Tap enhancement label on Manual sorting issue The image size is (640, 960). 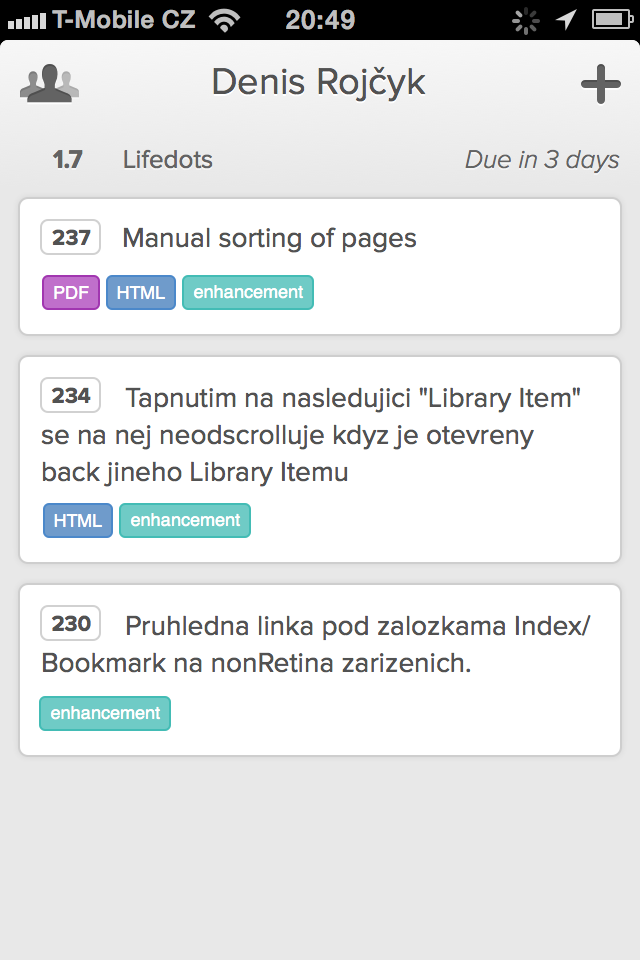(248, 293)
